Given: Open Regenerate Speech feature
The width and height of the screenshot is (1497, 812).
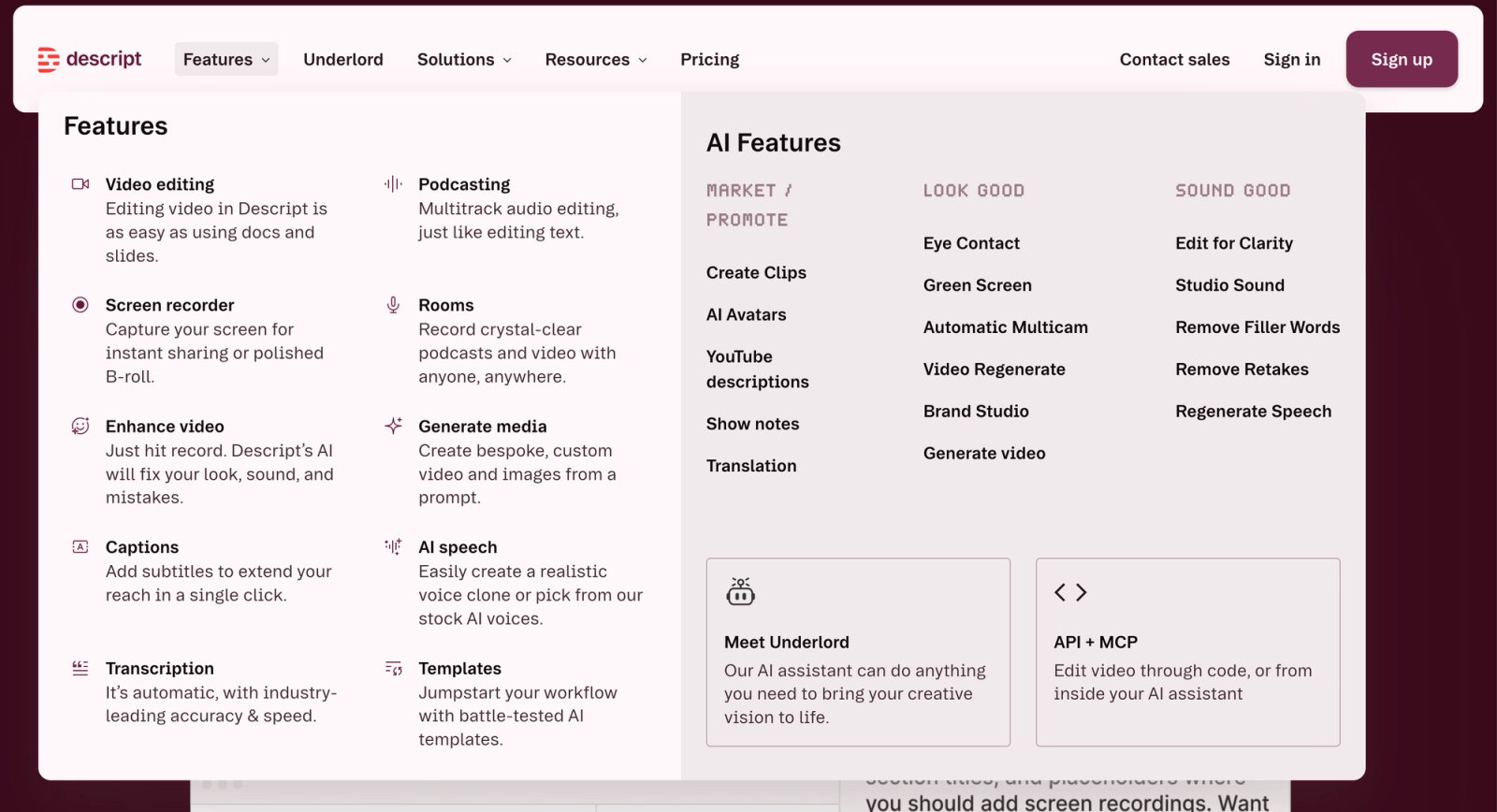Looking at the screenshot, I should 1253,412.
